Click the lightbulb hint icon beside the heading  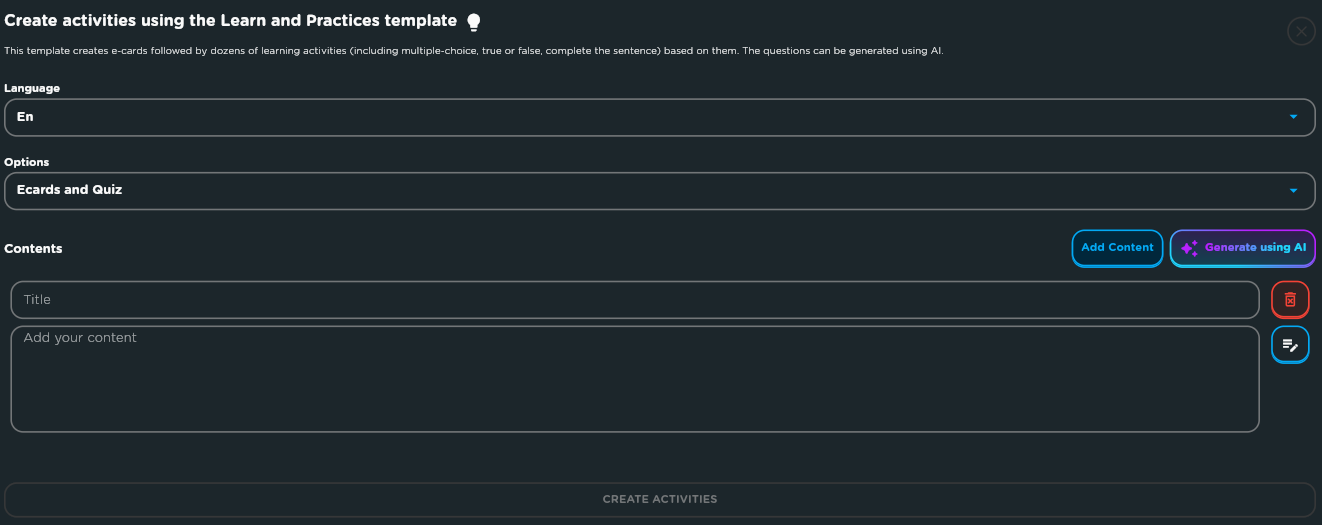point(474,22)
